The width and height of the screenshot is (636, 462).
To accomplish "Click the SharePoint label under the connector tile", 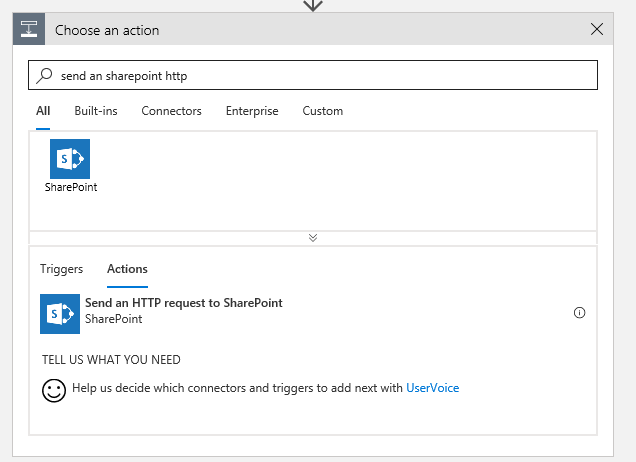I will click(x=71, y=186).
